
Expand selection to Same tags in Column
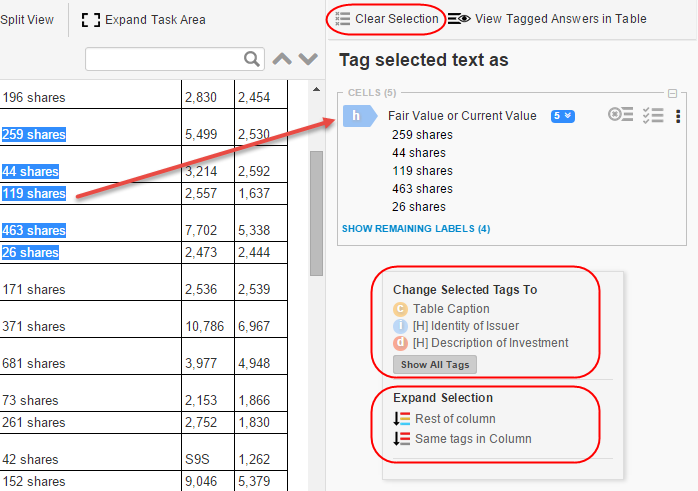pyautogui.click(x=473, y=439)
